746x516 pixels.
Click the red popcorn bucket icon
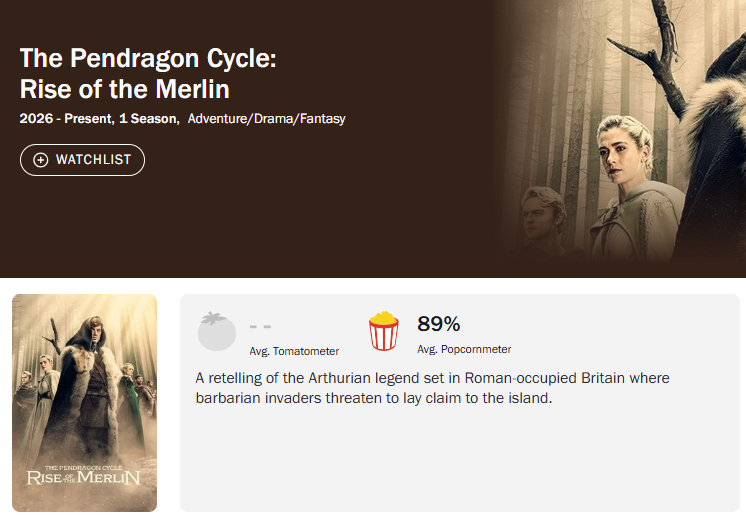coord(384,331)
